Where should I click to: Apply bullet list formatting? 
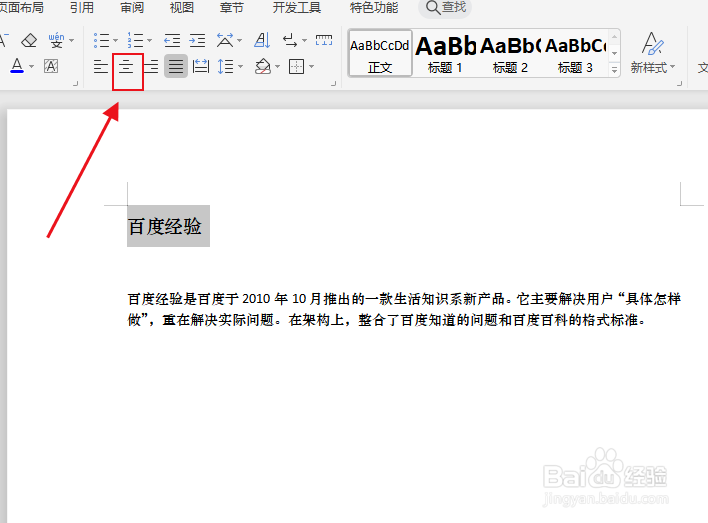(x=102, y=40)
